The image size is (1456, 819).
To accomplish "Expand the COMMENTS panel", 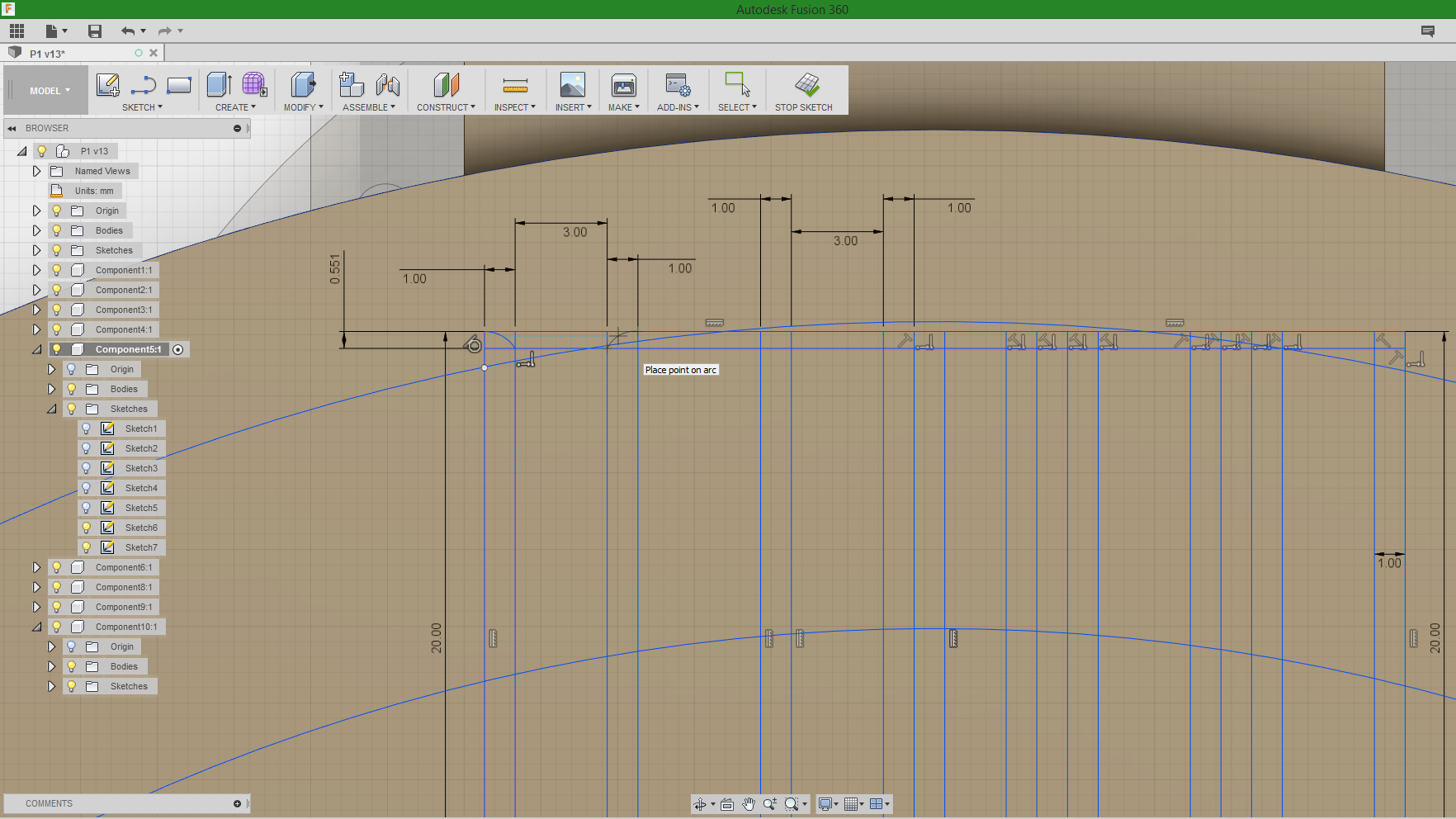I will tap(237, 803).
